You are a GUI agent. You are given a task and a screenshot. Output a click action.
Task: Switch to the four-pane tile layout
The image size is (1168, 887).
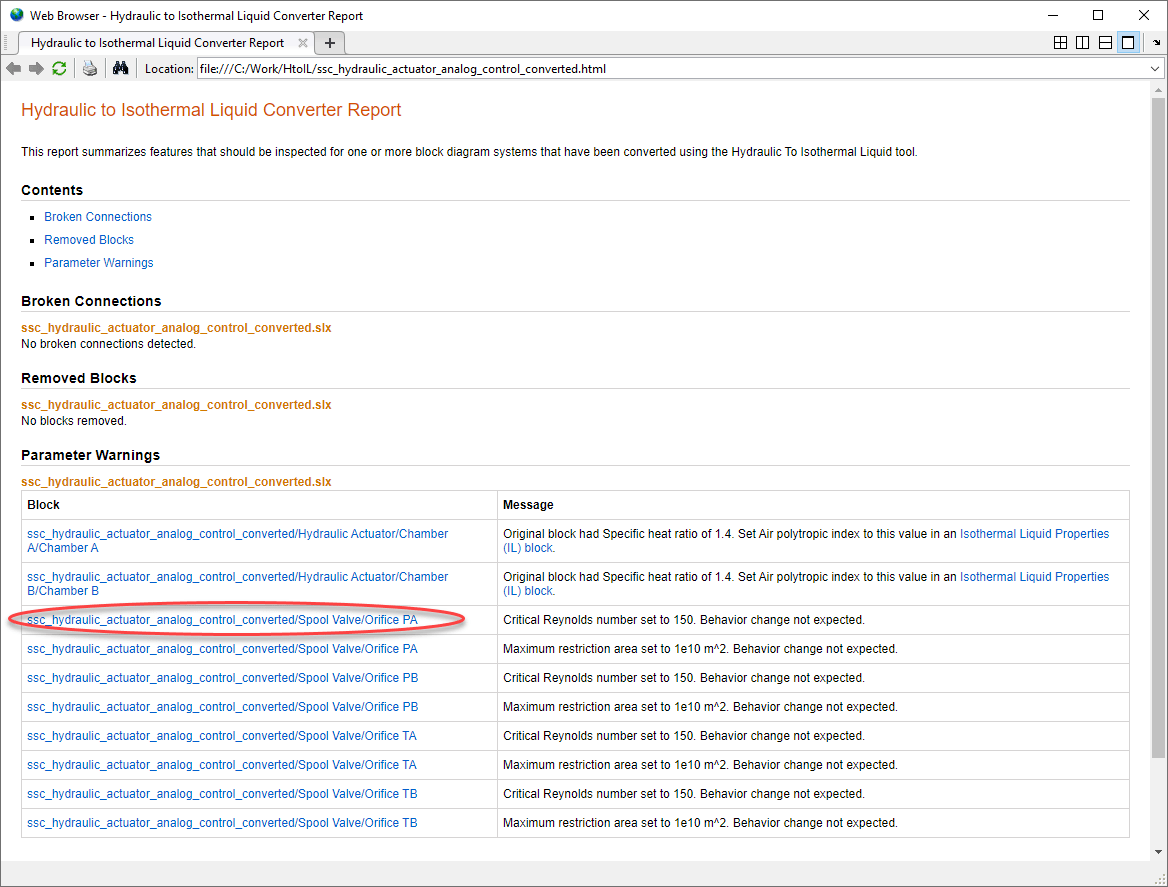pos(1060,43)
